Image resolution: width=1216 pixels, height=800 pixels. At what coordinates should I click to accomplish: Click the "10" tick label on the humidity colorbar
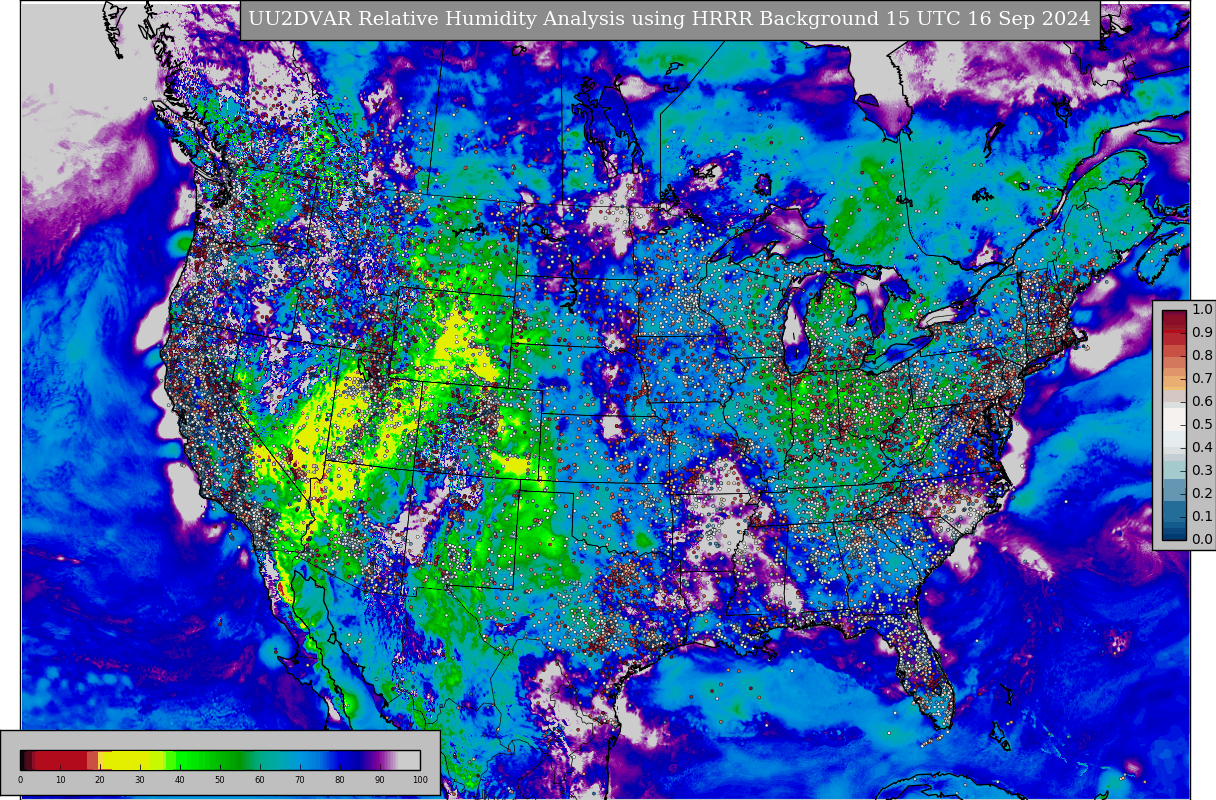pyautogui.click(x=60, y=780)
